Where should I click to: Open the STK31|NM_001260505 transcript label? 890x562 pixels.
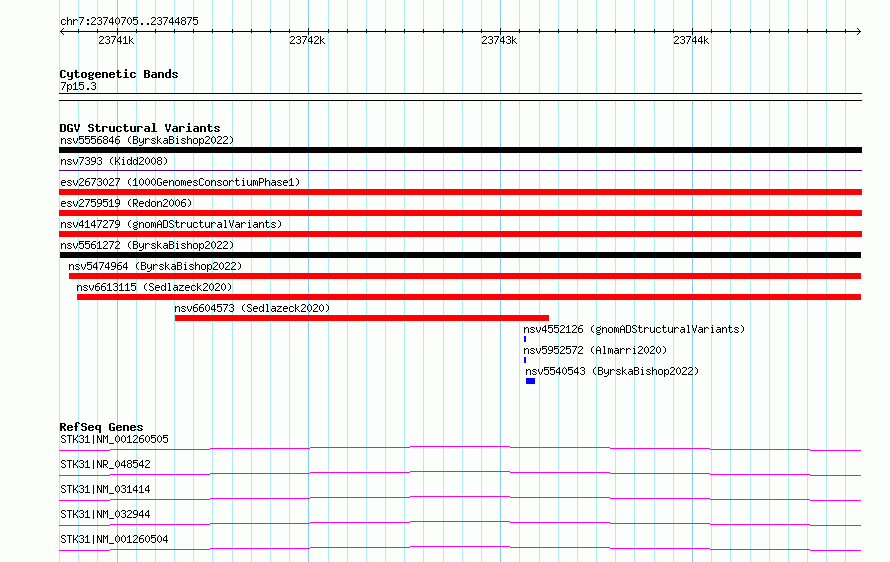(114, 439)
